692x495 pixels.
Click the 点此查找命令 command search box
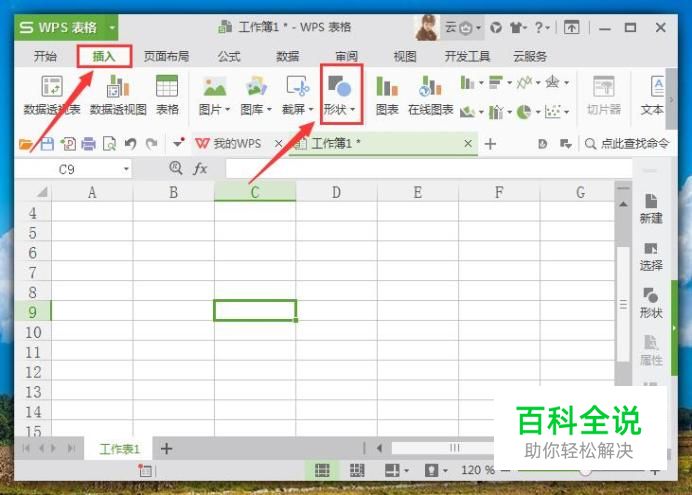click(627, 143)
